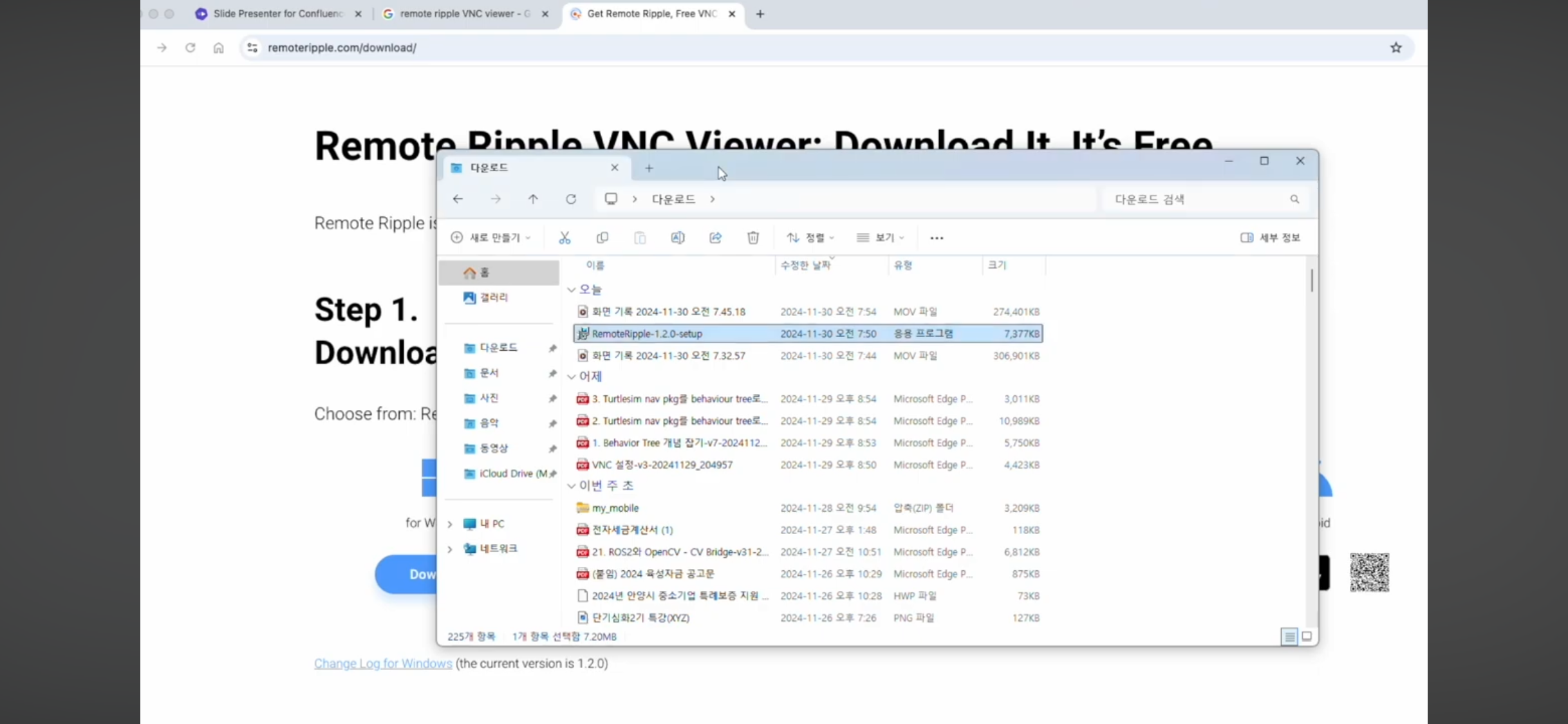This screenshot has height=724, width=1568.
Task: Sort by the 수정한 날짜 column header
Action: 805,265
